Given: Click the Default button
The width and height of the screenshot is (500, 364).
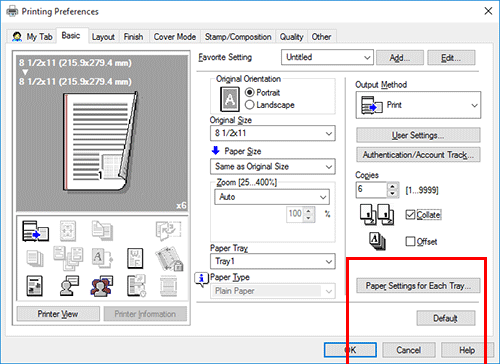Looking at the screenshot, I should click(446, 318).
